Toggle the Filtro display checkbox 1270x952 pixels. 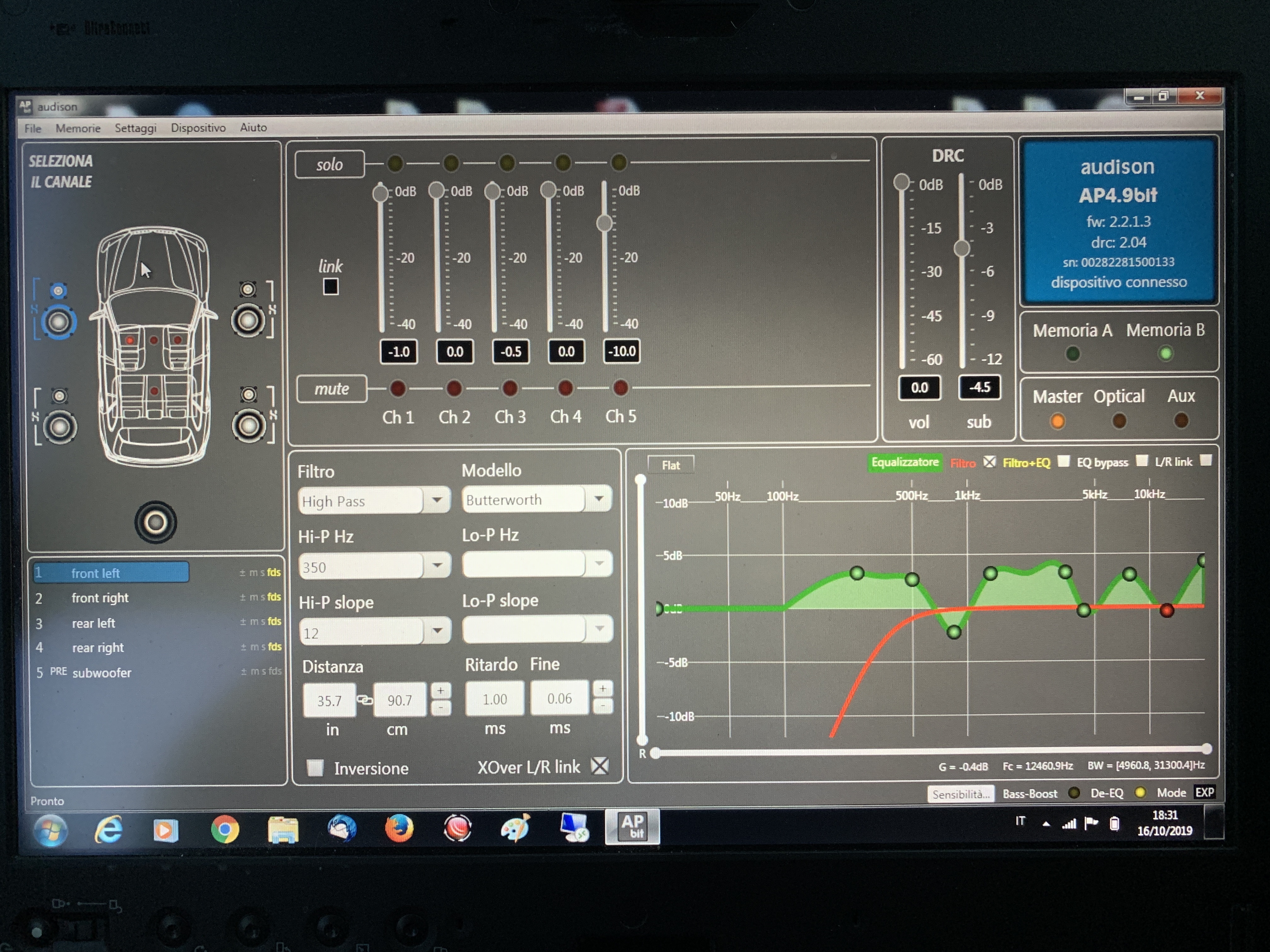pyautogui.click(x=989, y=462)
